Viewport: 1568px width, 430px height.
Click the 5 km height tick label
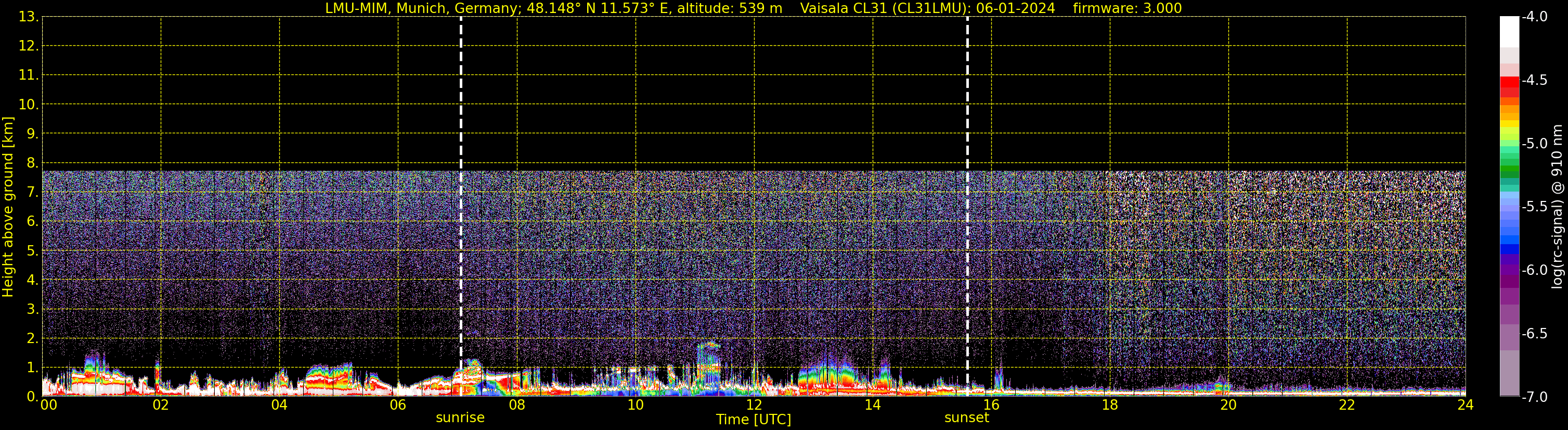point(32,251)
